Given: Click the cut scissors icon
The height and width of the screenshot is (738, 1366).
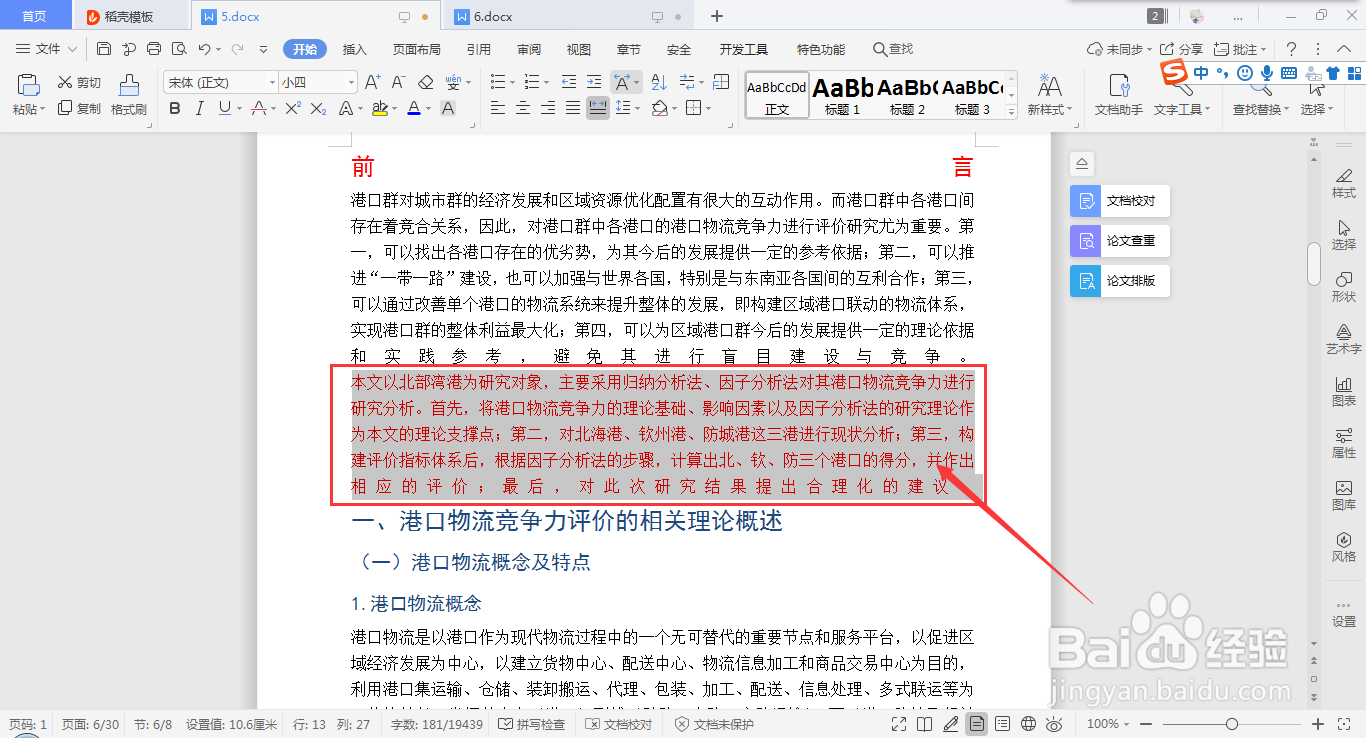Looking at the screenshot, I should click(x=64, y=82).
